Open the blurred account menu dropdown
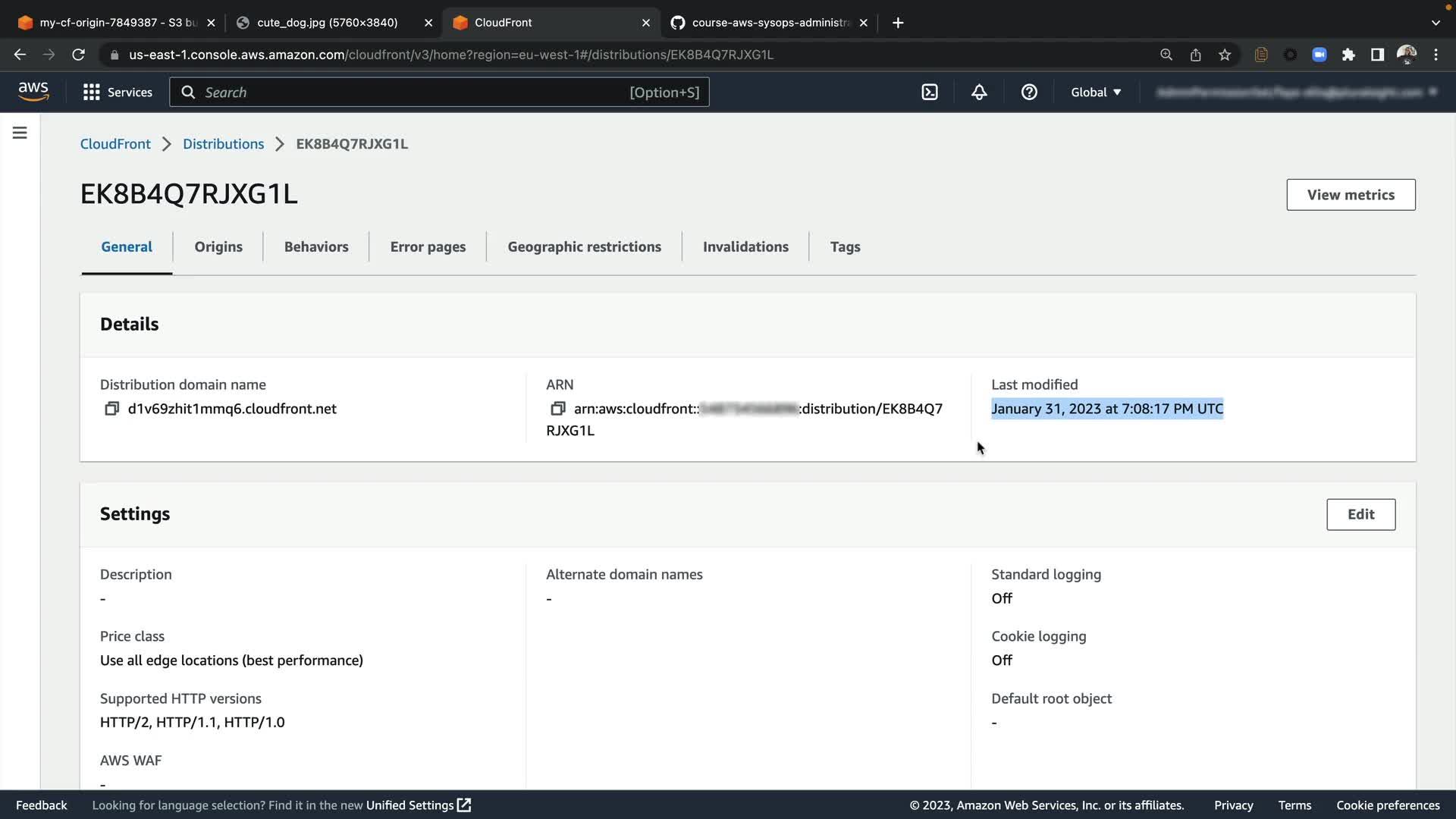Viewport: 1456px width, 819px height. click(x=1296, y=93)
